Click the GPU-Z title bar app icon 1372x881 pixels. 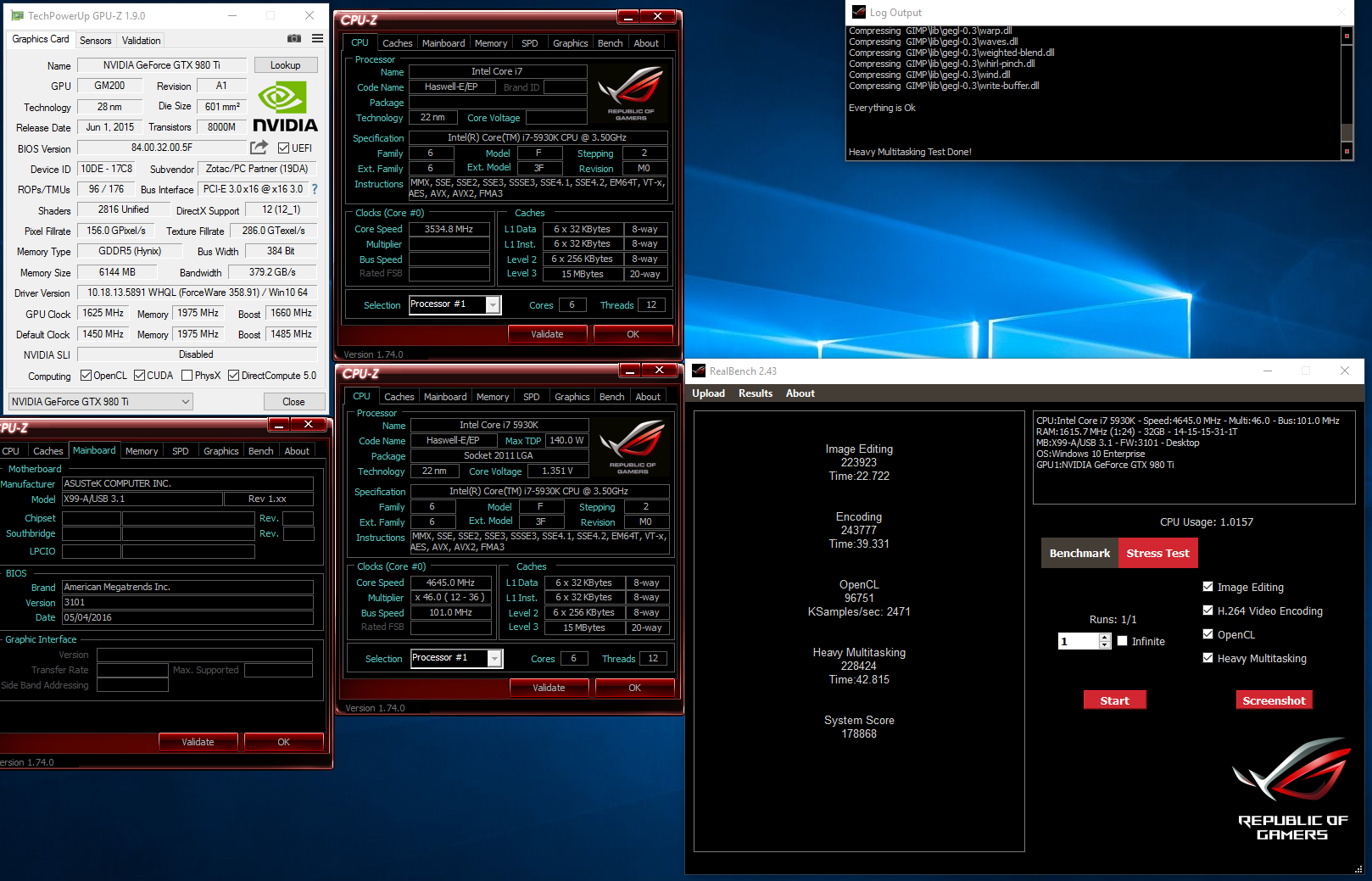pyautogui.click(x=17, y=15)
